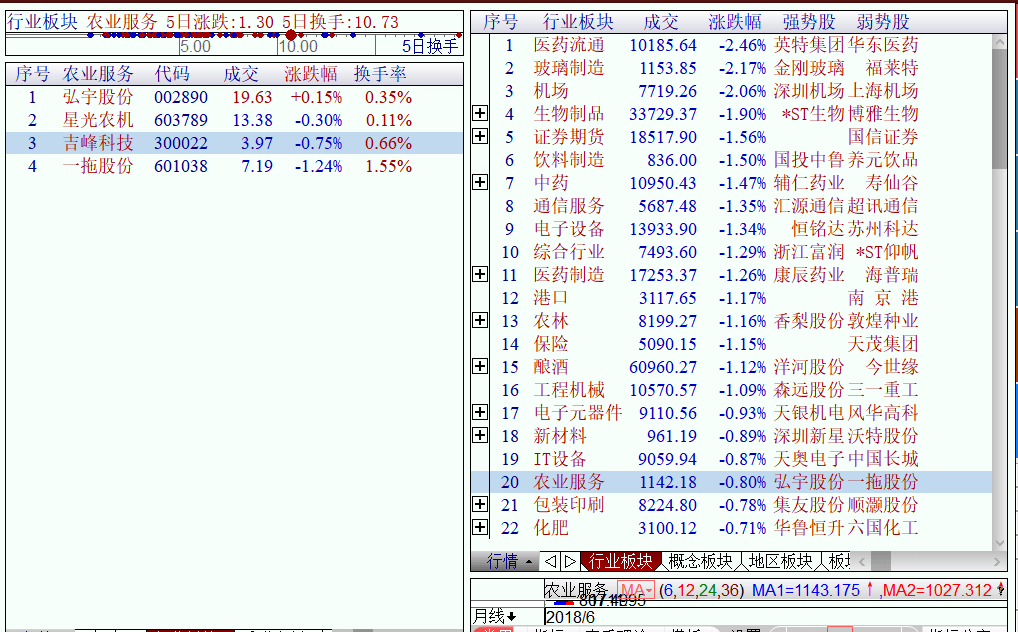This screenshot has height=632, width=1018.
Task: Sort sector list by 弱势股 column
Action: pos(882,22)
